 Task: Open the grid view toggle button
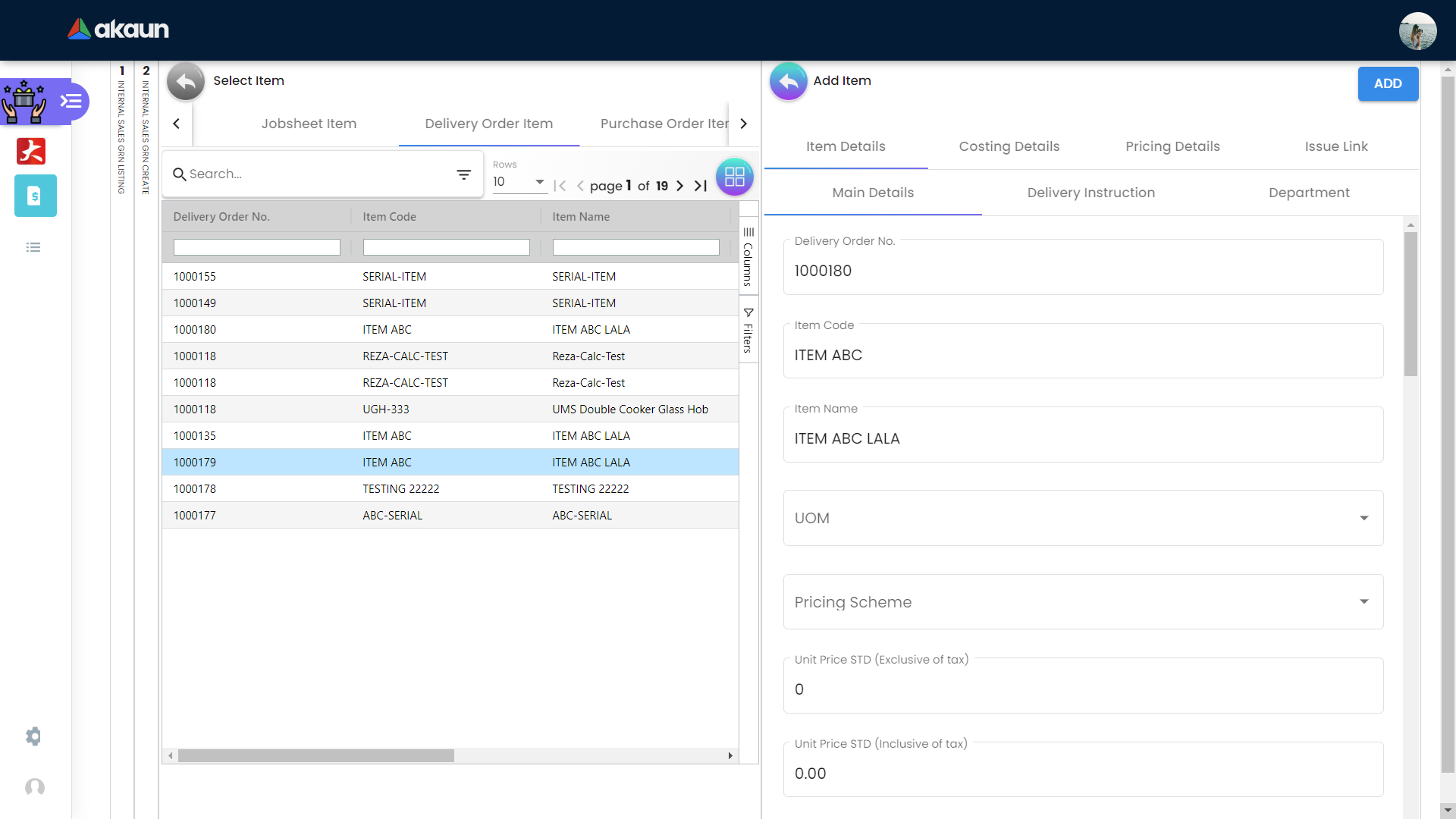tap(734, 177)
